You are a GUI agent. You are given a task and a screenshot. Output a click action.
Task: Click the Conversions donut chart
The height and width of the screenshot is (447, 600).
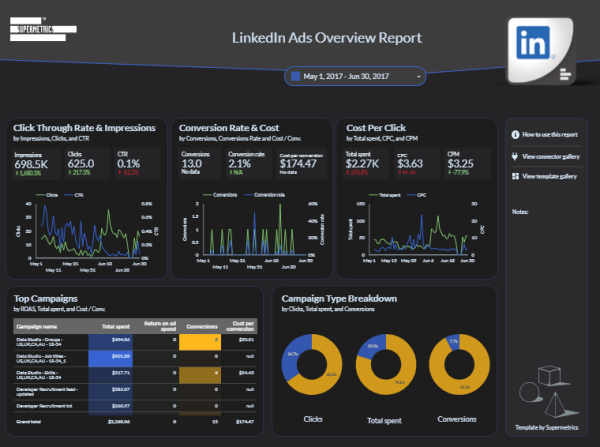459,364
